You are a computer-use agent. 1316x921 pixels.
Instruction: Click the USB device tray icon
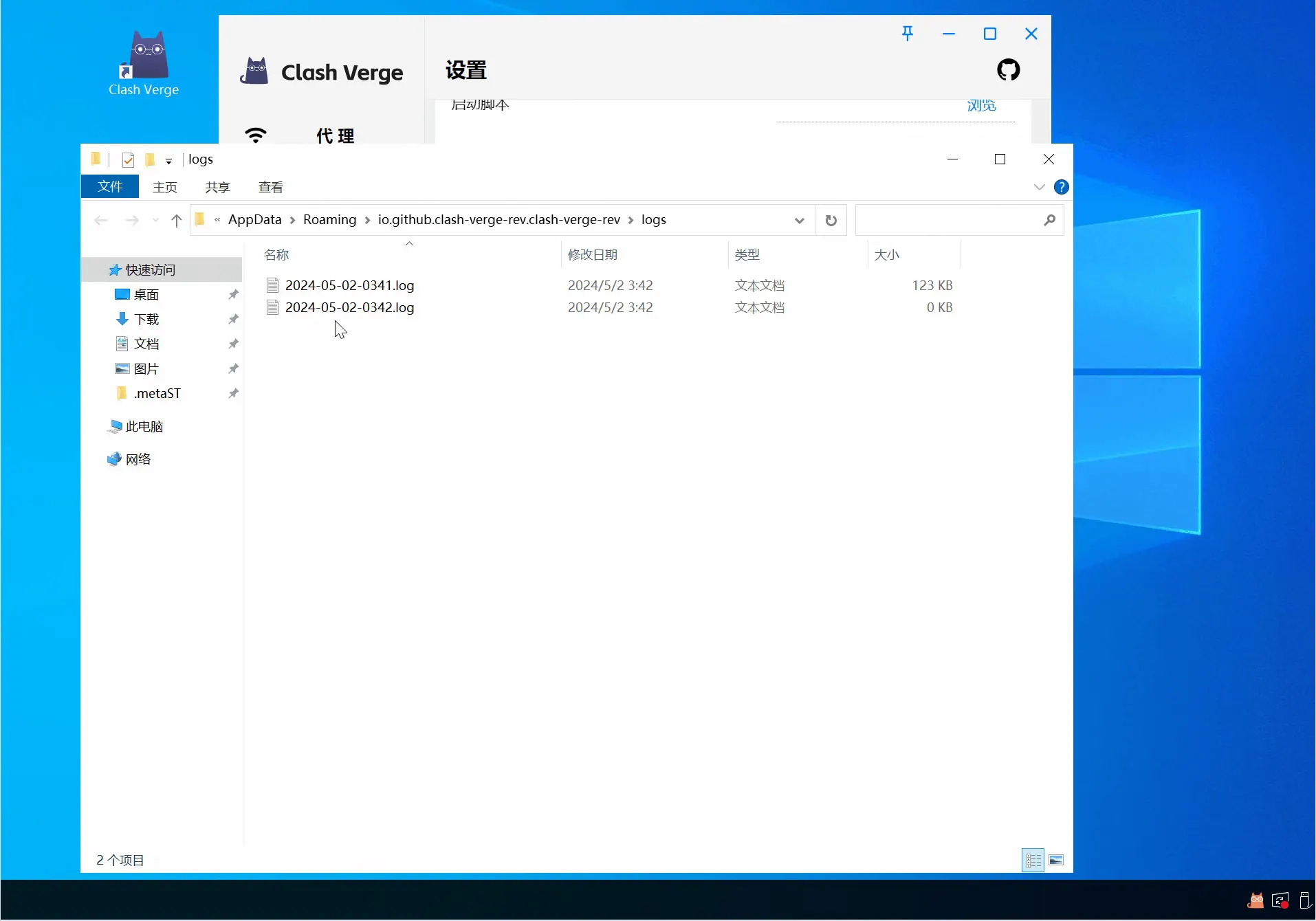click(x=1305, y=900)
